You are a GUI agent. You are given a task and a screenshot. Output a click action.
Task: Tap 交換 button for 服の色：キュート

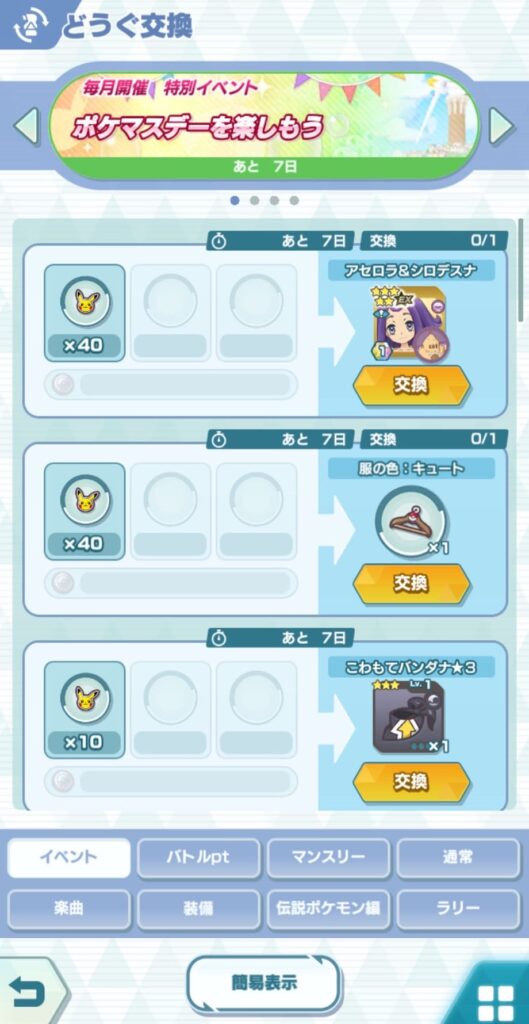411,583
